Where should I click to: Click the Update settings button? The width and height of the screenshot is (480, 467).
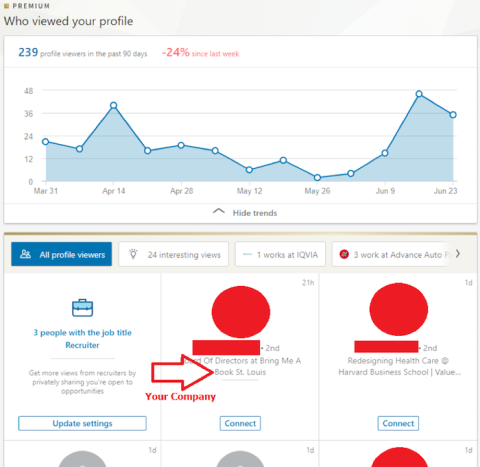82,423
